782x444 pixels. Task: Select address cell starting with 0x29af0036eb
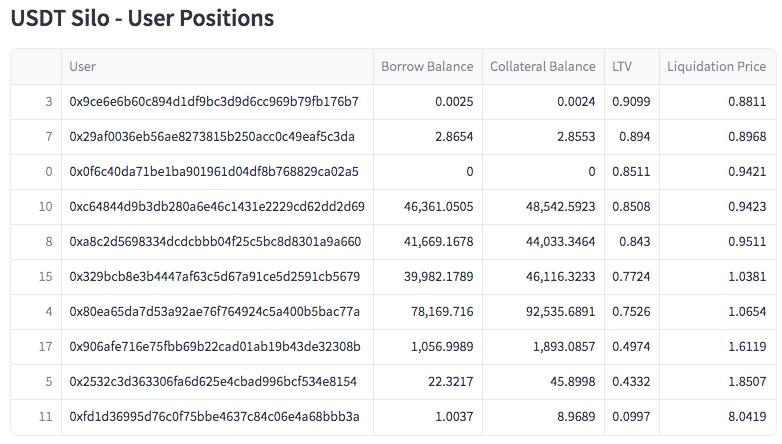(x=212, y=137)
